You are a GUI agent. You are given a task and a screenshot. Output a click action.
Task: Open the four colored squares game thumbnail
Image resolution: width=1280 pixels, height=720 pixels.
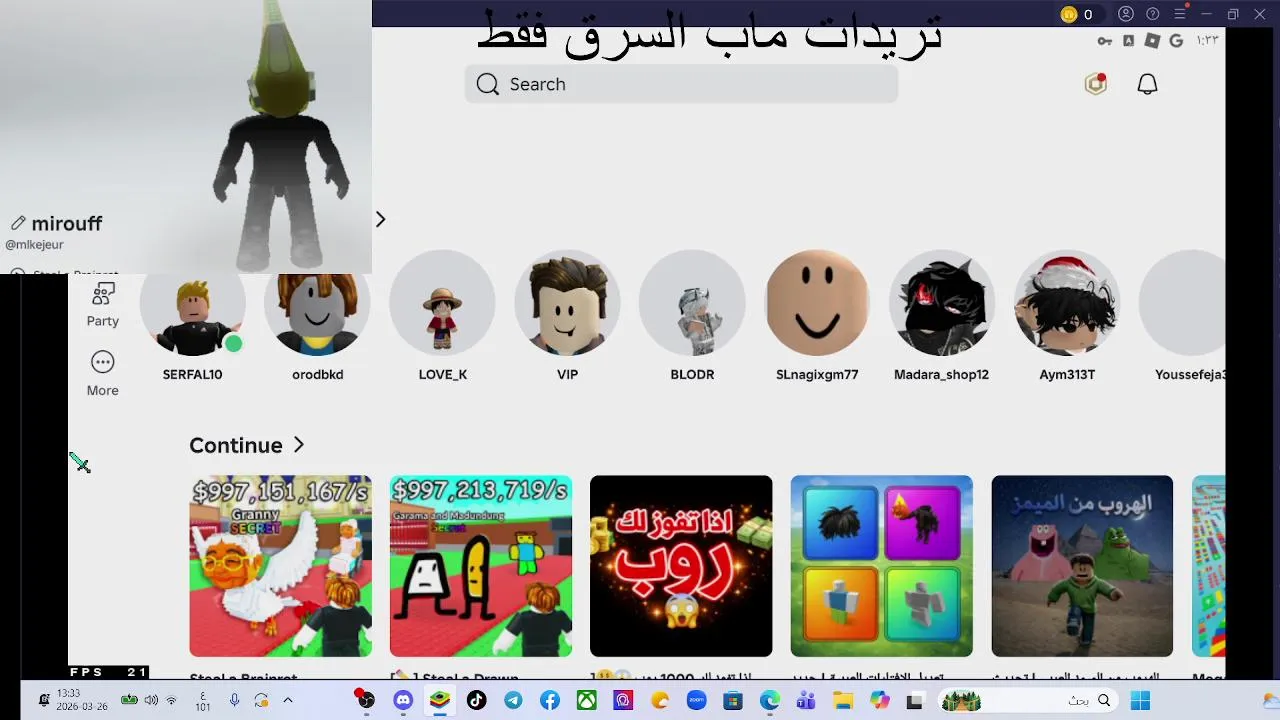point(881,566)
